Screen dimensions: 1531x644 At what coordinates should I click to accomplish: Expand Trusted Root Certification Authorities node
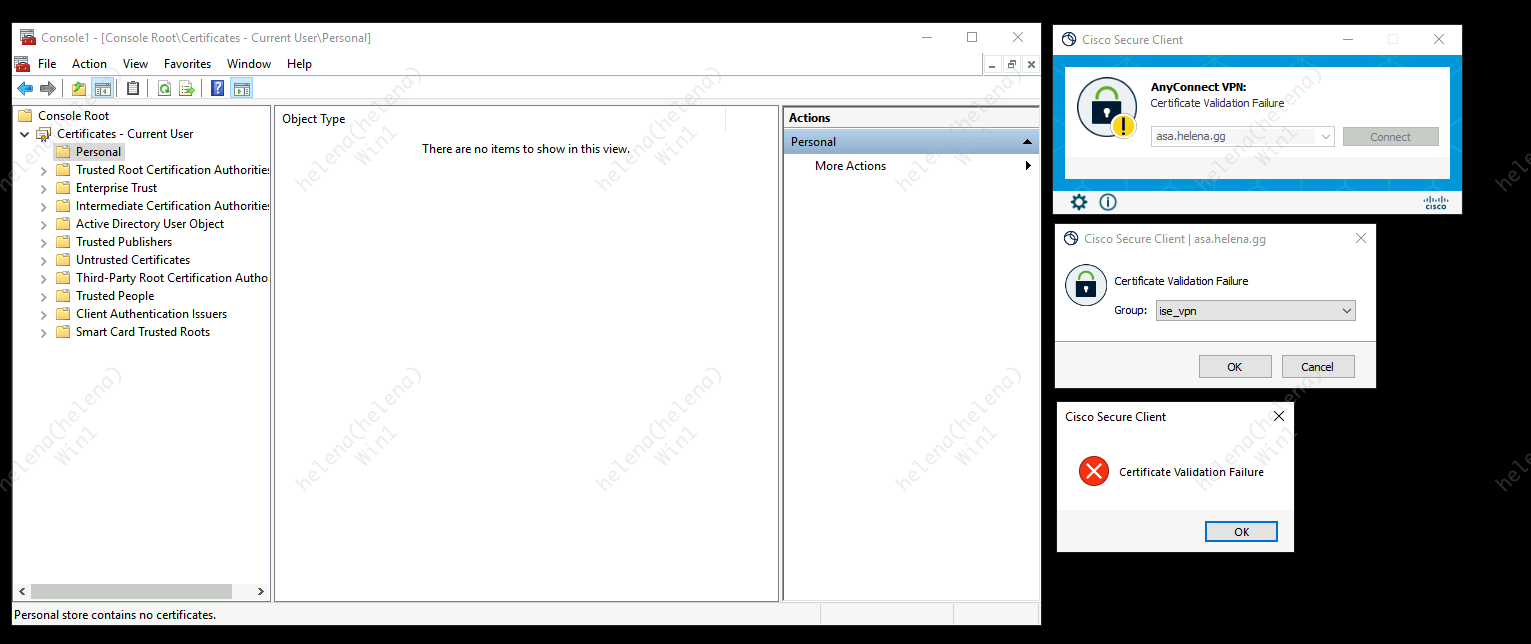coord(44,171)
